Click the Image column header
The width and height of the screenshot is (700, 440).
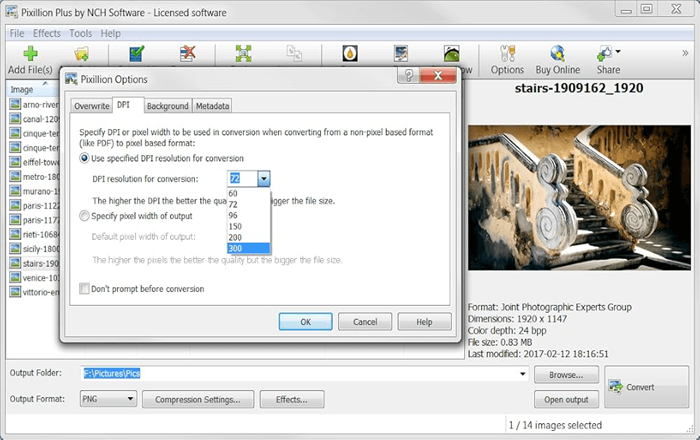point(33,89)
